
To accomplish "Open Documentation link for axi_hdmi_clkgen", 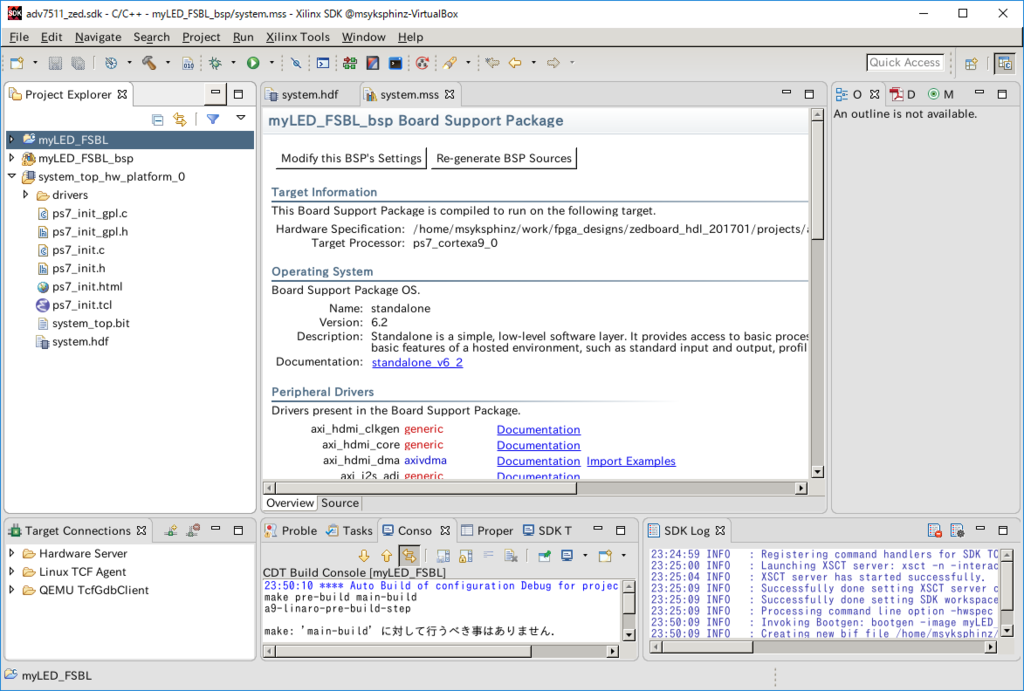I will coord(538,430).
